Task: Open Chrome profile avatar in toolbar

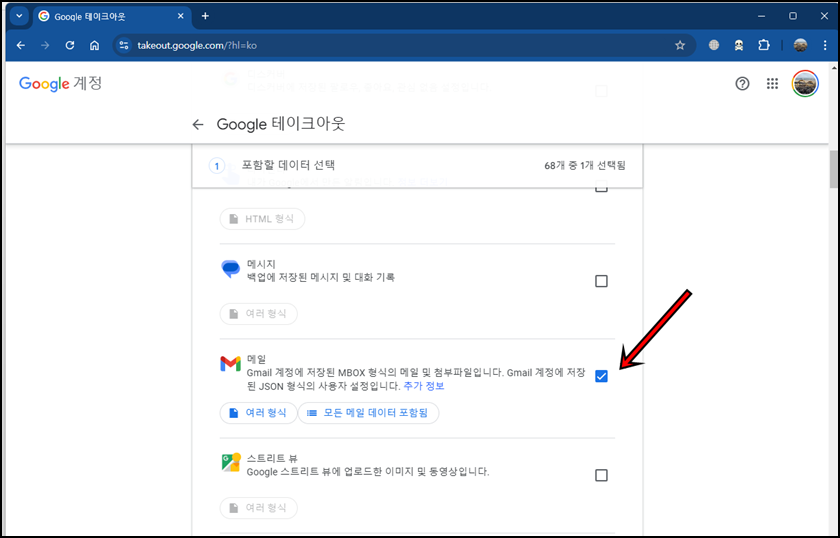Action: pos(800,46)
